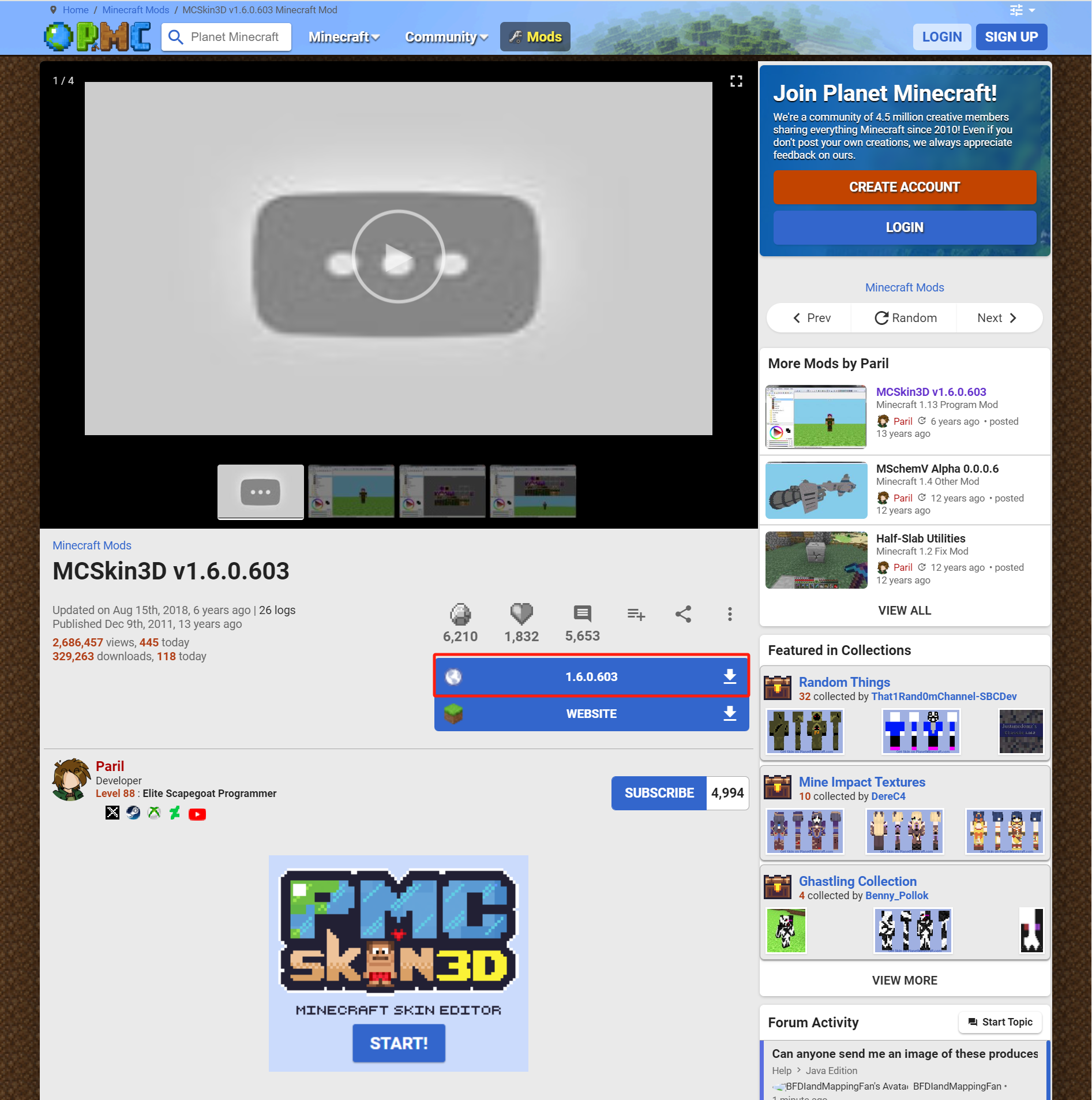
Task: Expand the Community dropdown menu
Action: click(x=446, y=37)
